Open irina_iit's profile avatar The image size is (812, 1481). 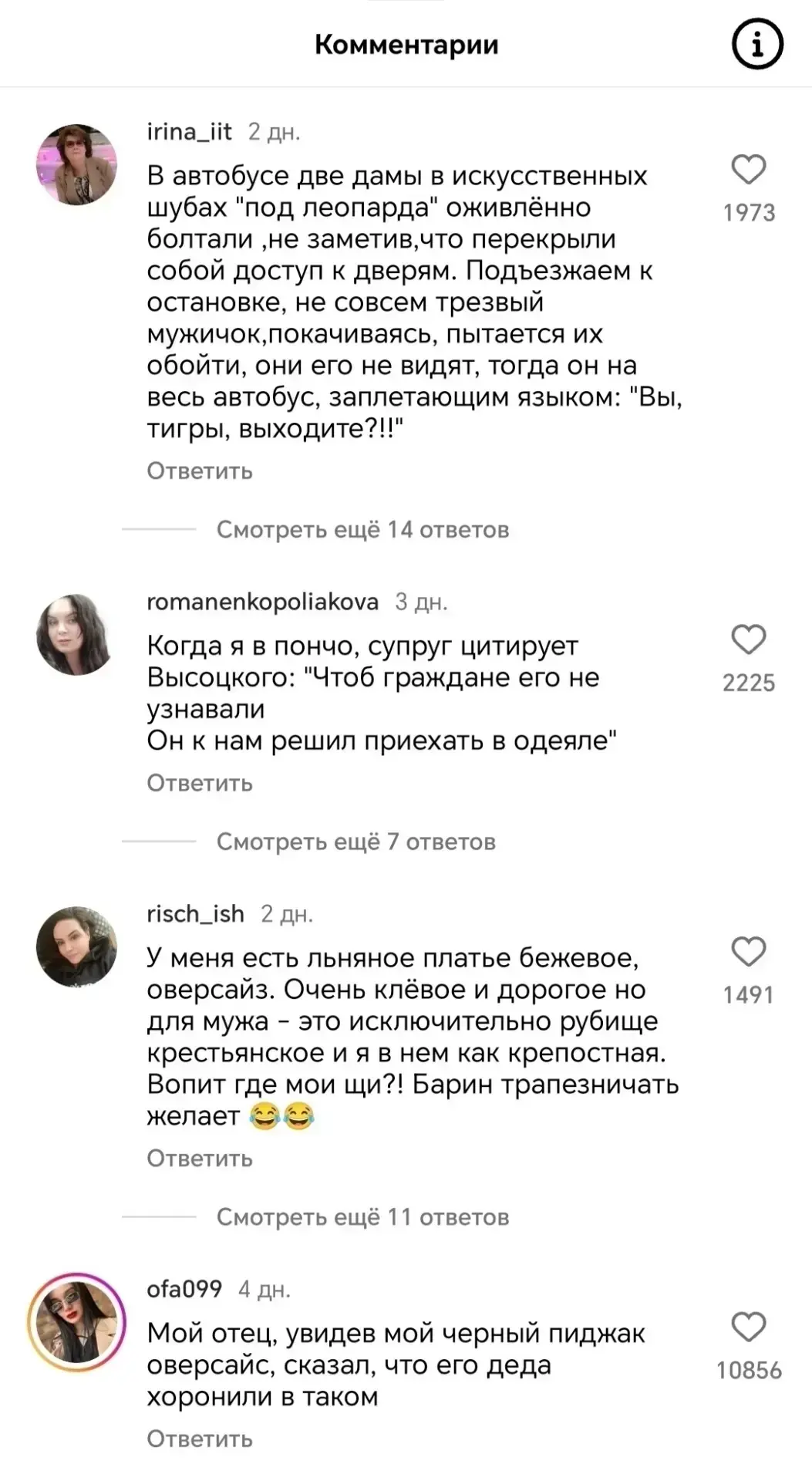pos(76,164)
